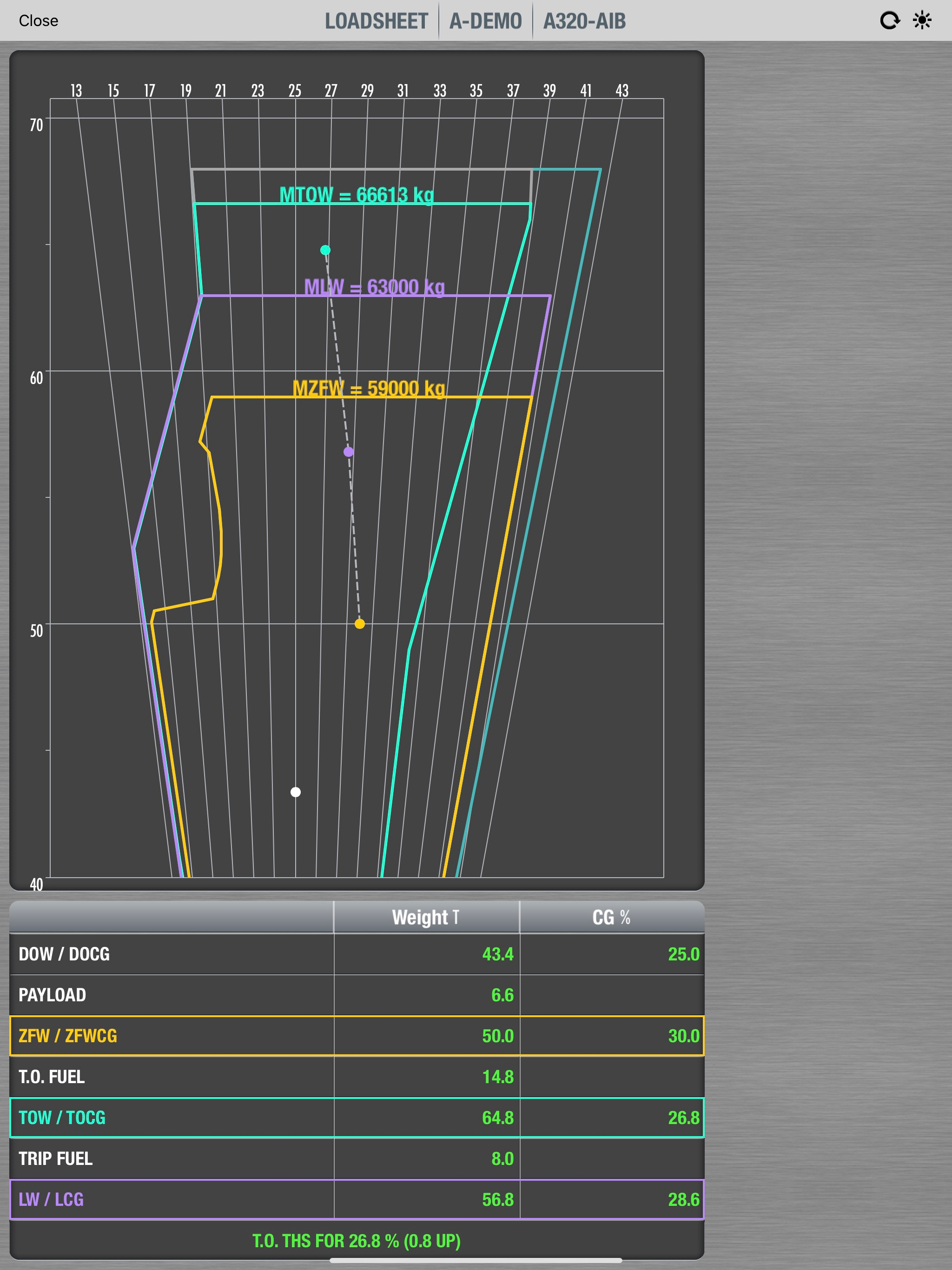Open the LOADSHEET header tab
The height and width of the screenshot is (1270, 952).
(x=377, y=21)
